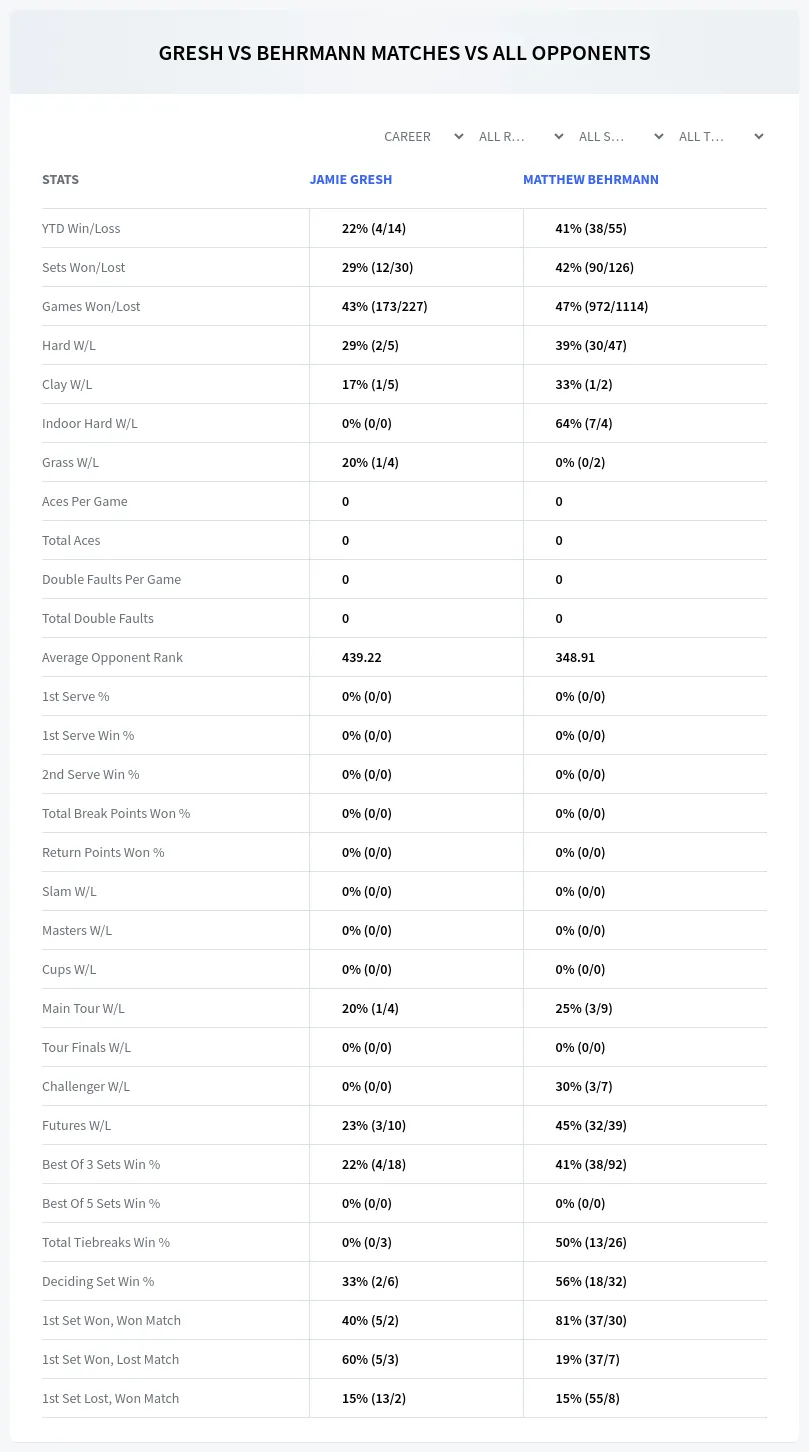Click the chevron arrow beside ALL S...
The height and width of the screenshot is (1452, 809).
pos(658,136)
